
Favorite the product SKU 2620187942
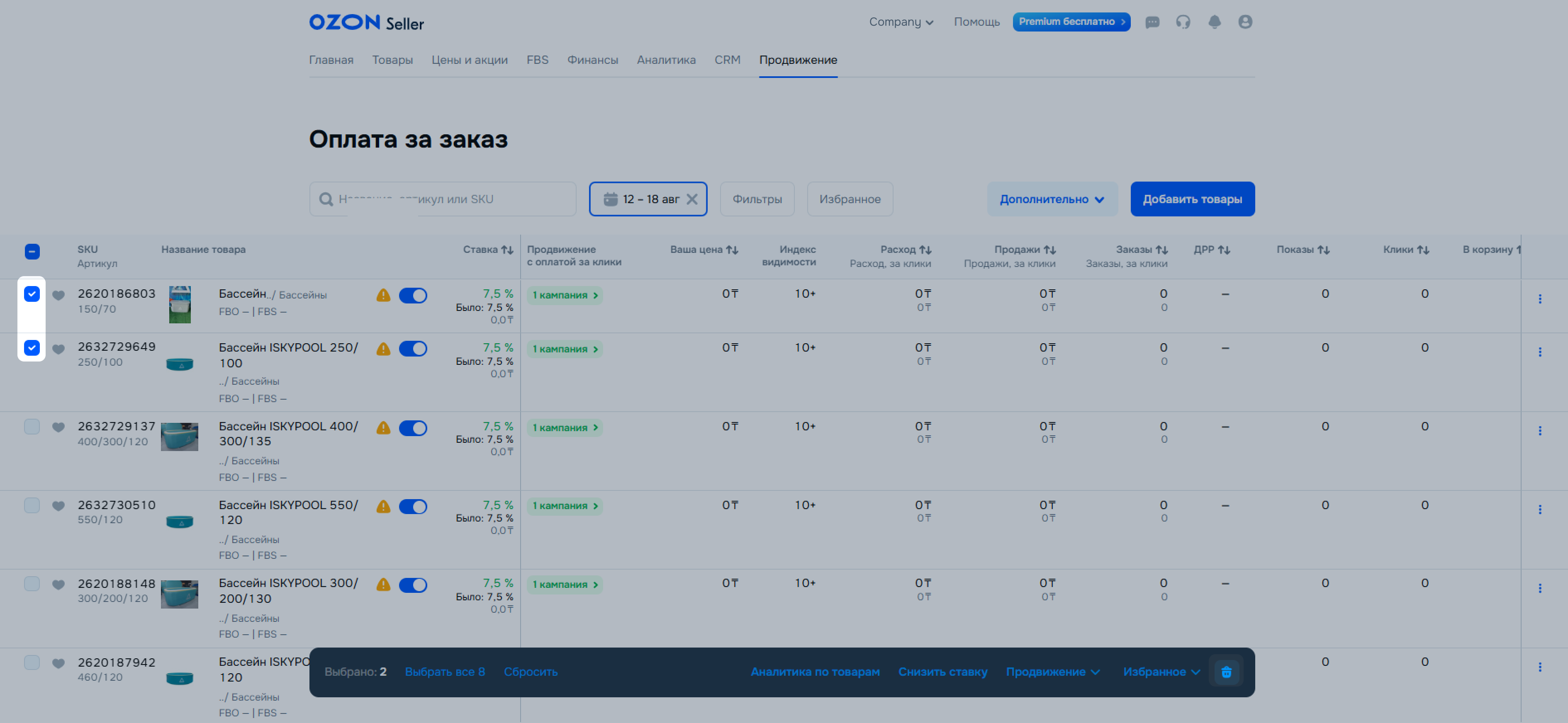tap(58, 663)
